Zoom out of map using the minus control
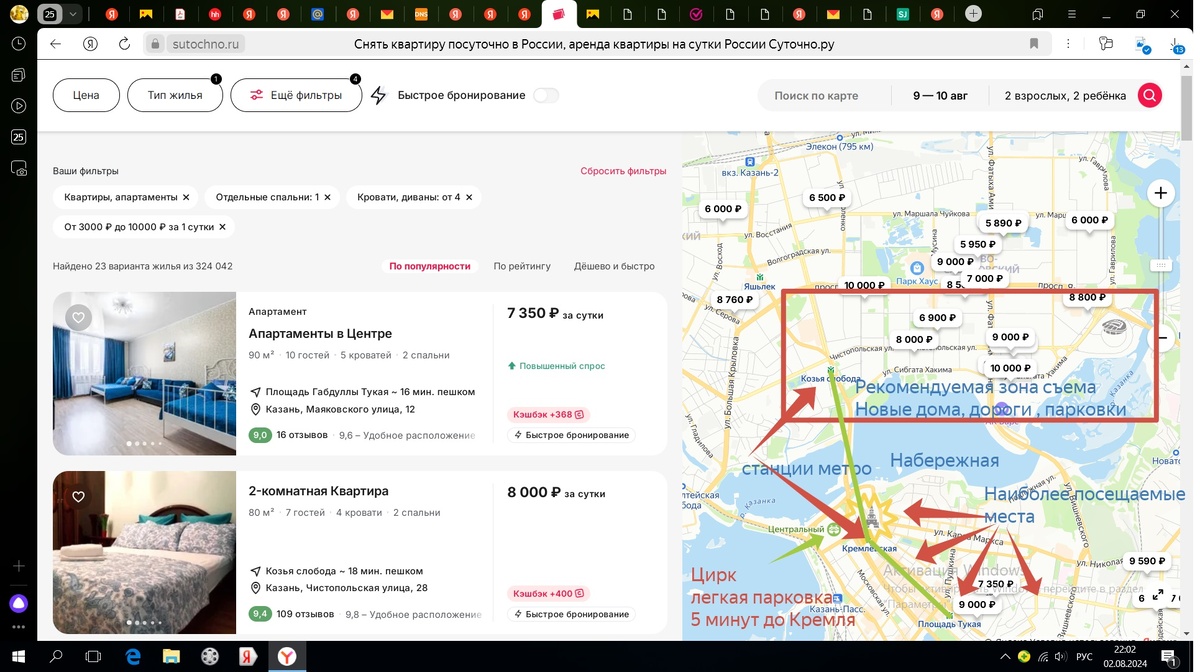 (1161, 338)
